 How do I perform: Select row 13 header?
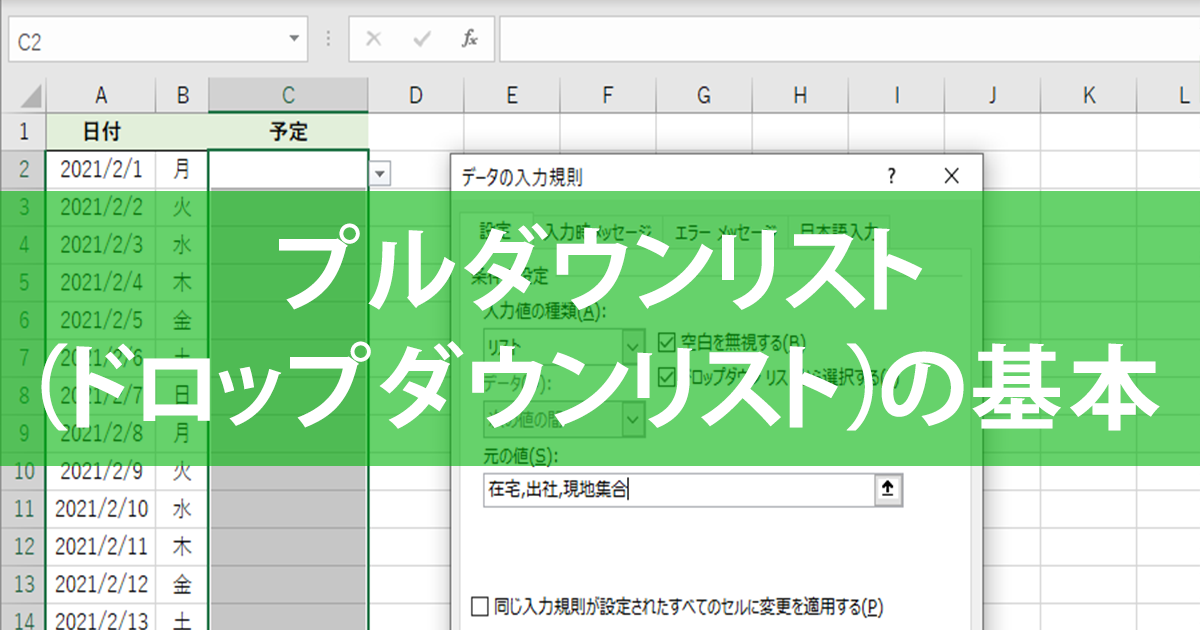pos(23,584)
